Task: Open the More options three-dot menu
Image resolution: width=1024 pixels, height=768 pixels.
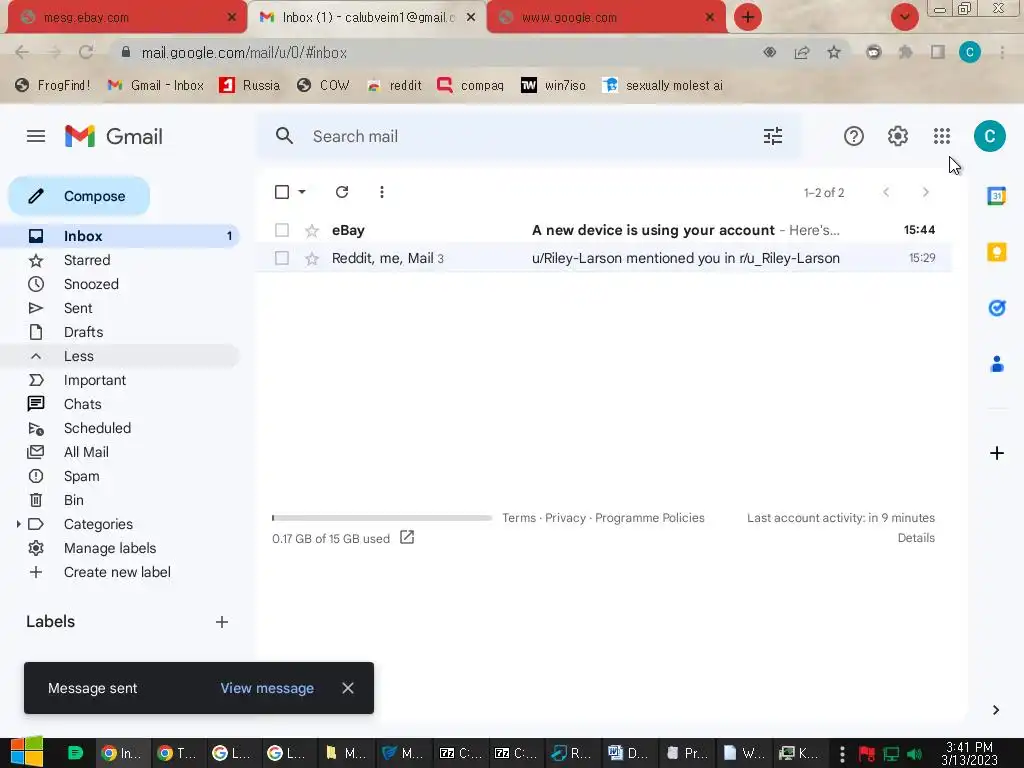Action: (382, 192)
